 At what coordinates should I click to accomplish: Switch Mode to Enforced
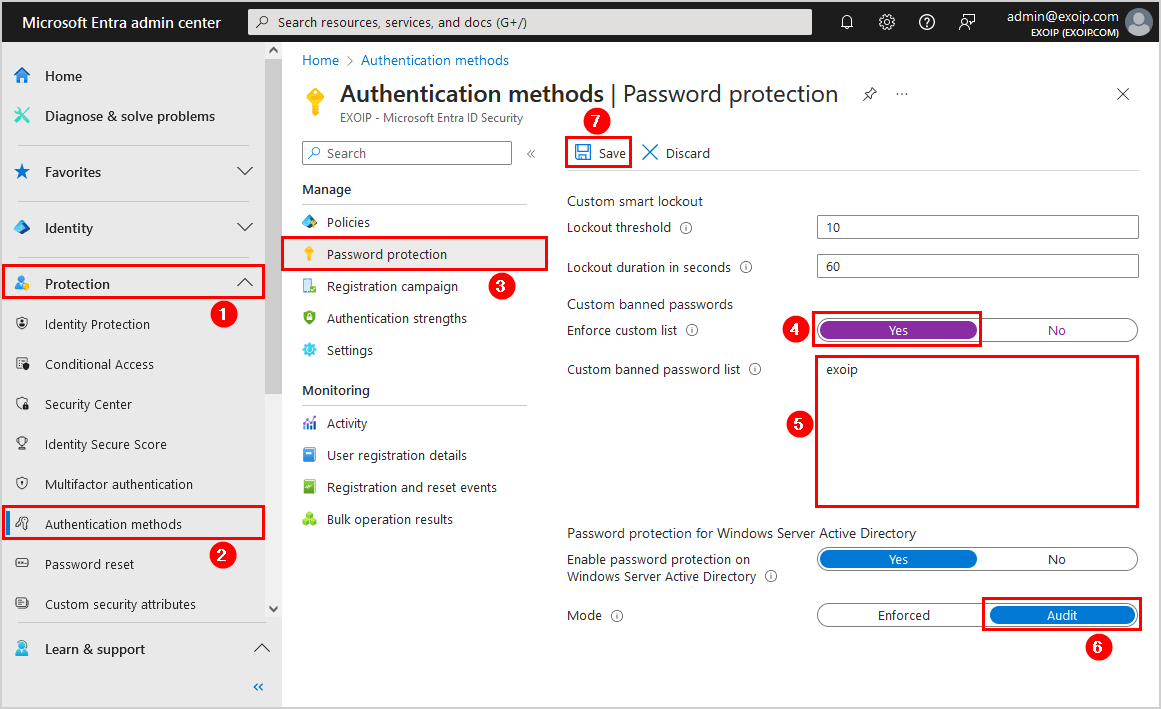click(903, 615)
